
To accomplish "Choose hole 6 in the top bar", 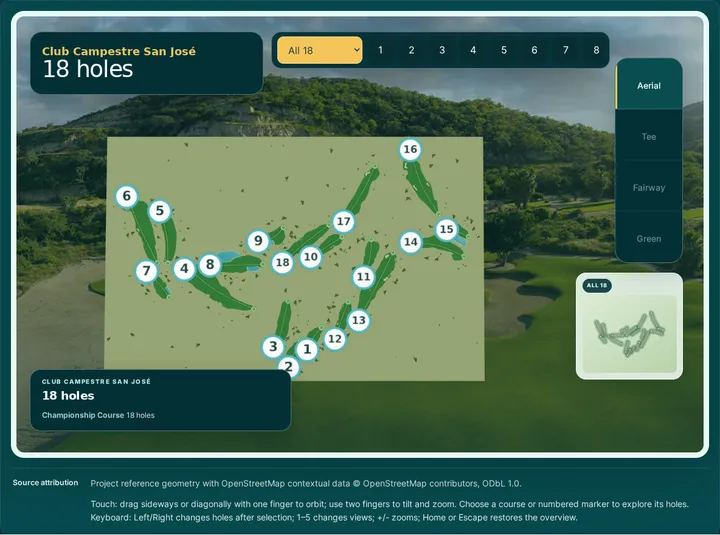I will pyautogui.click(x=534, y=50).
